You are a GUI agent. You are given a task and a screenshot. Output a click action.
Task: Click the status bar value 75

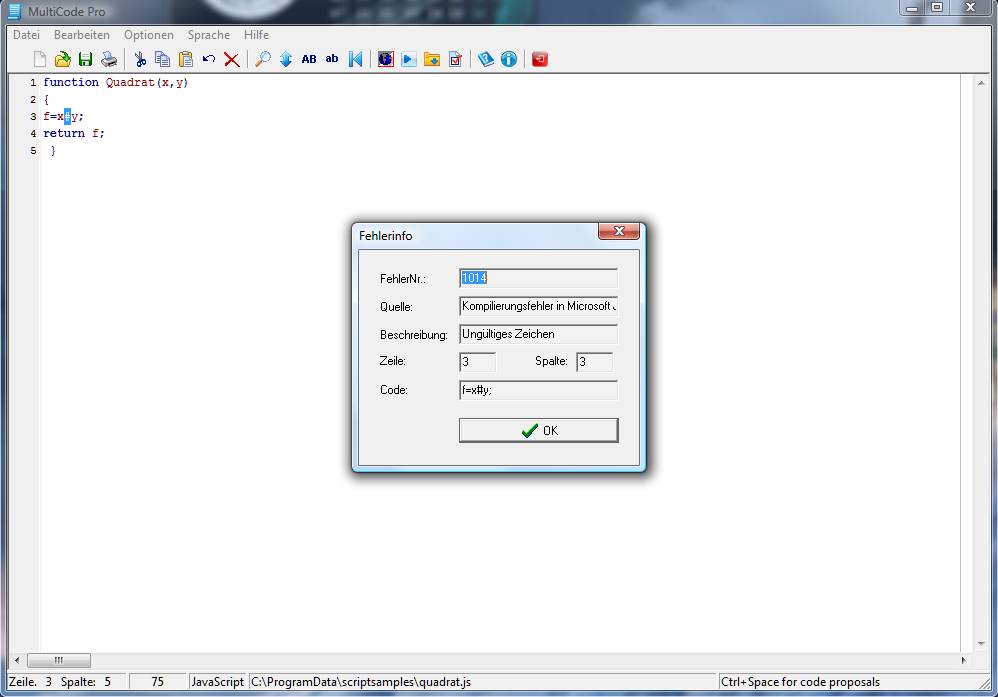157,682
